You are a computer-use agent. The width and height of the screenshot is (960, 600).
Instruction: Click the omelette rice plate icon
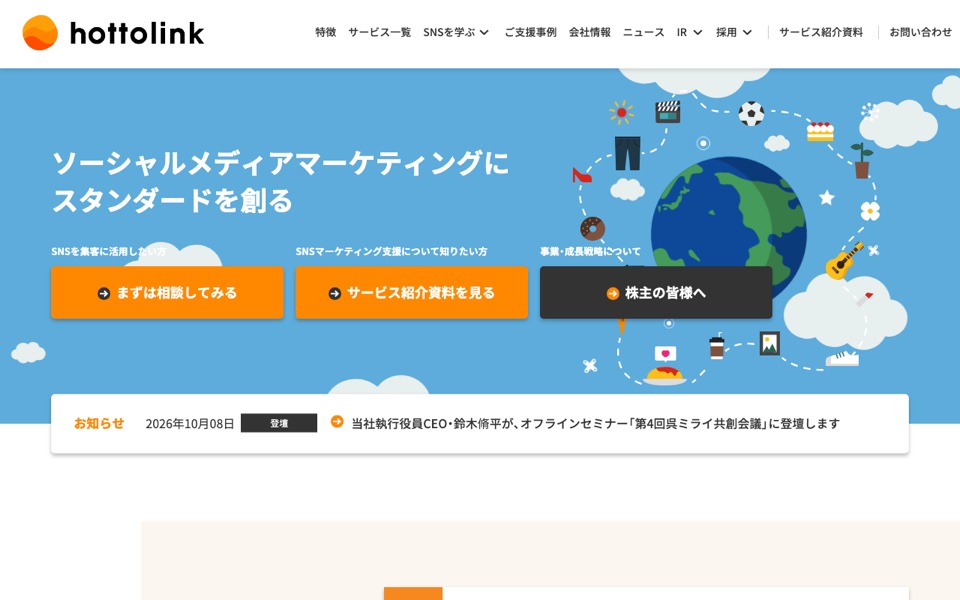click(x=665, y=375)
